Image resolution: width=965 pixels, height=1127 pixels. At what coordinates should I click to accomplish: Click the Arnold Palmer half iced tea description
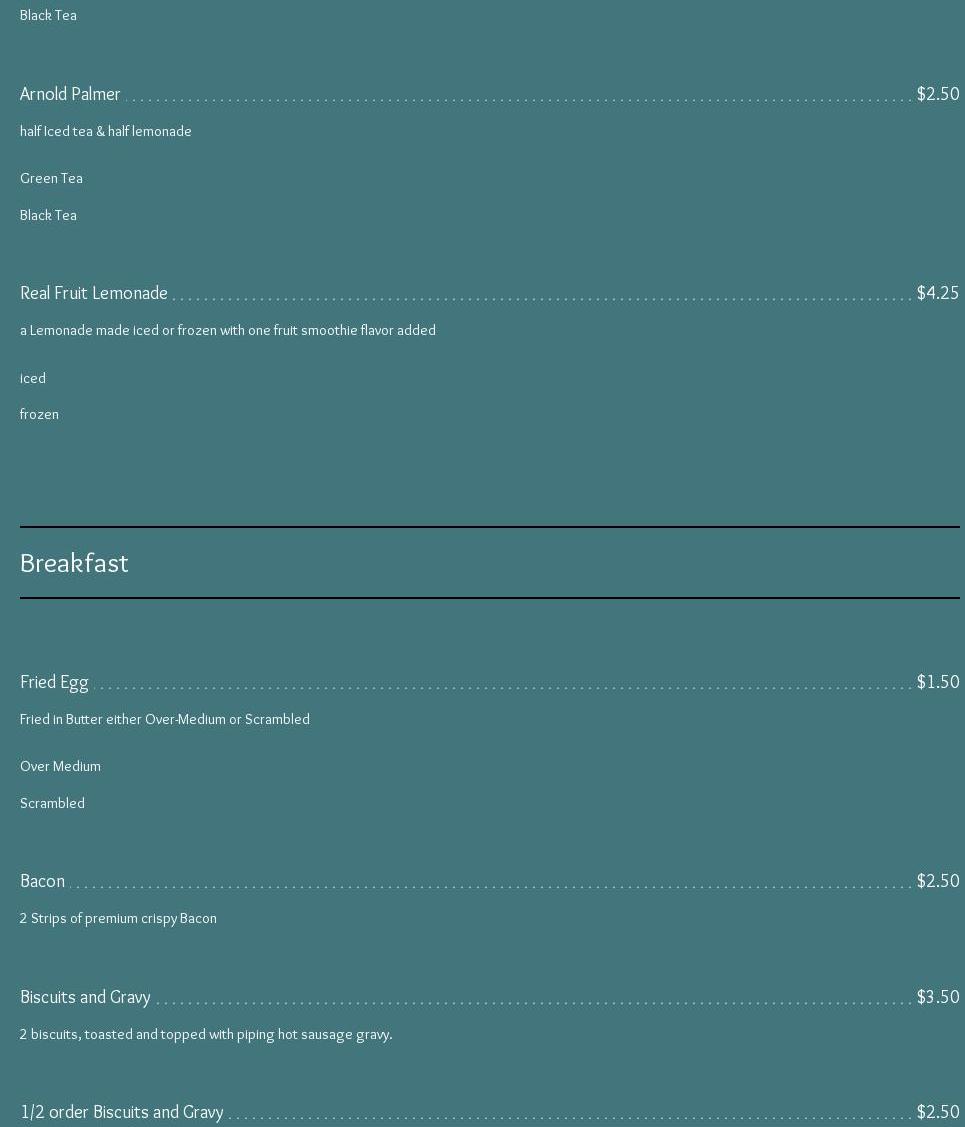tap(105, 131)
